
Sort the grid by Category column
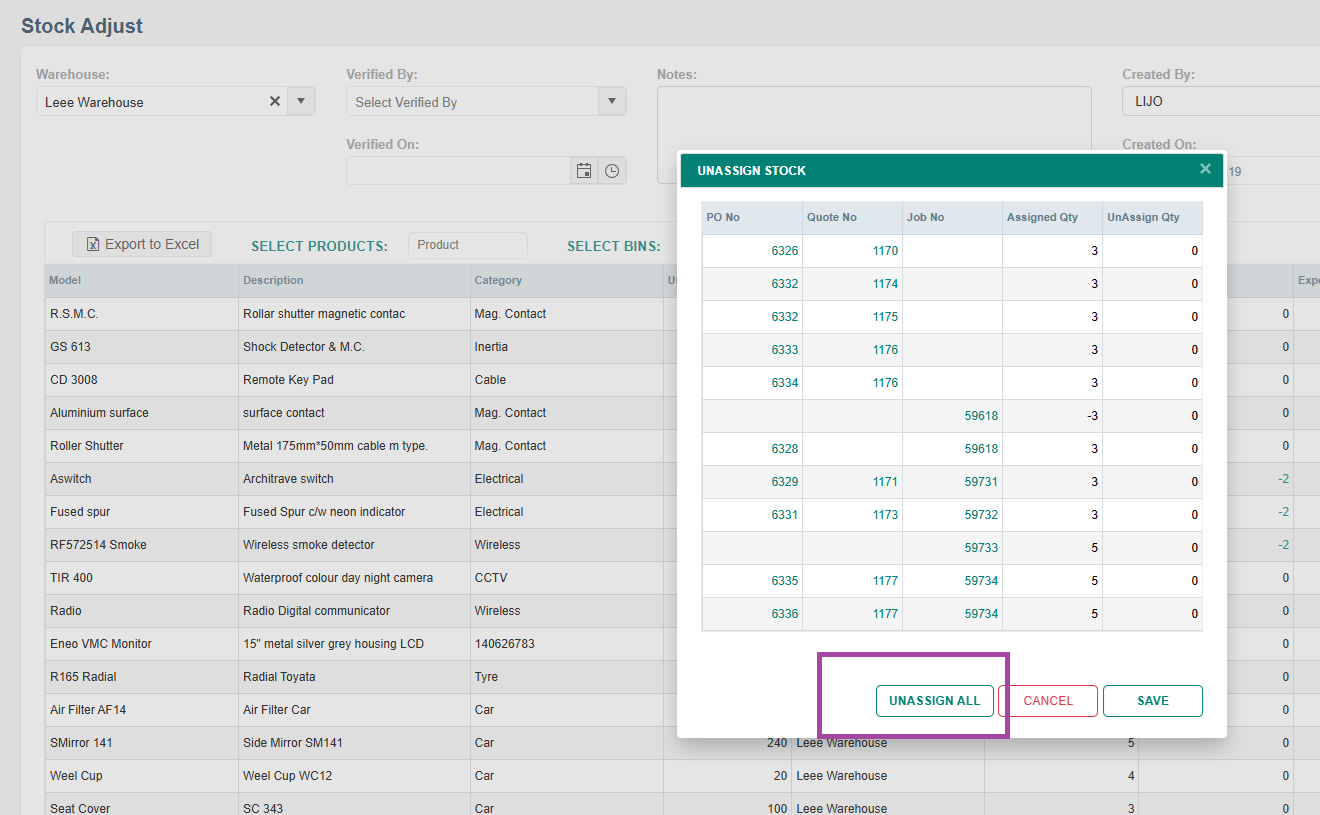(498, 280)
